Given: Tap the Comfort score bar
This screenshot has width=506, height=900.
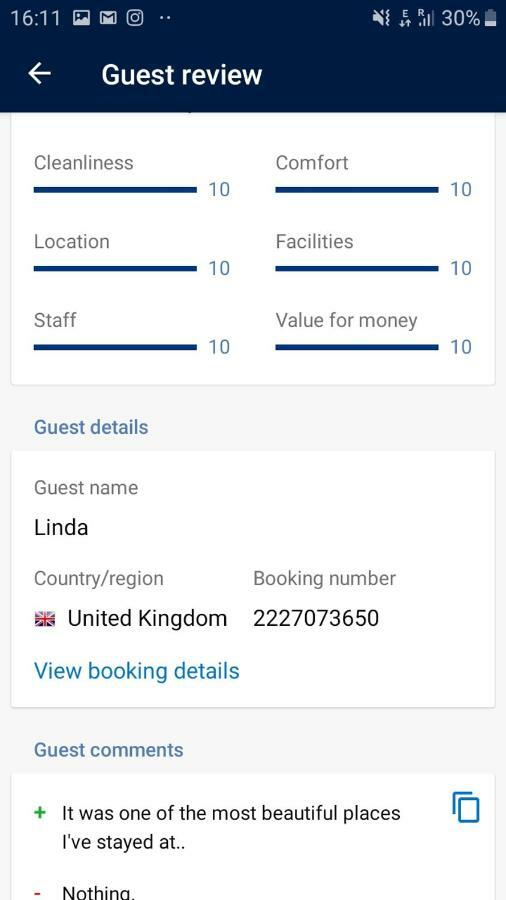Looking at the screenshot, I should coord(357,189).
